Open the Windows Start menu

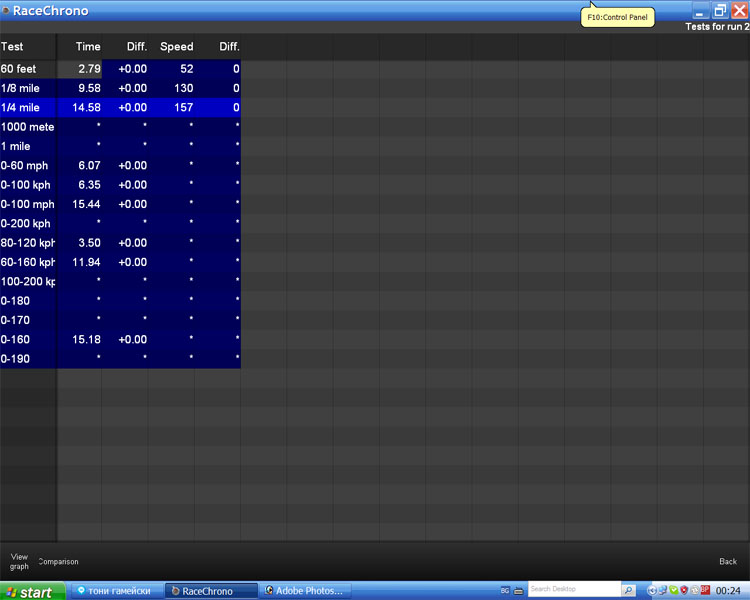coord(29,592)
